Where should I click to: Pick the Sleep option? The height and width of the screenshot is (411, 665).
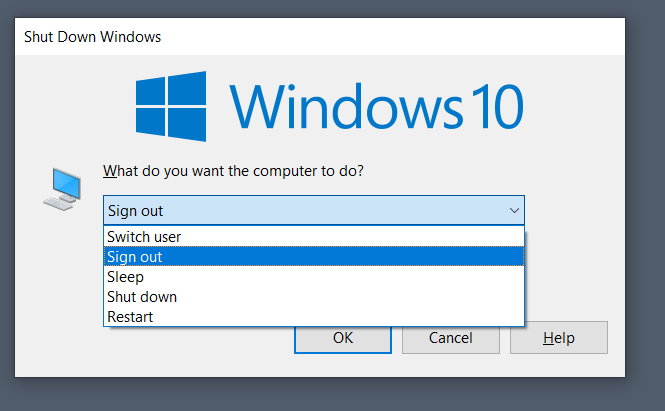(314, 277)
